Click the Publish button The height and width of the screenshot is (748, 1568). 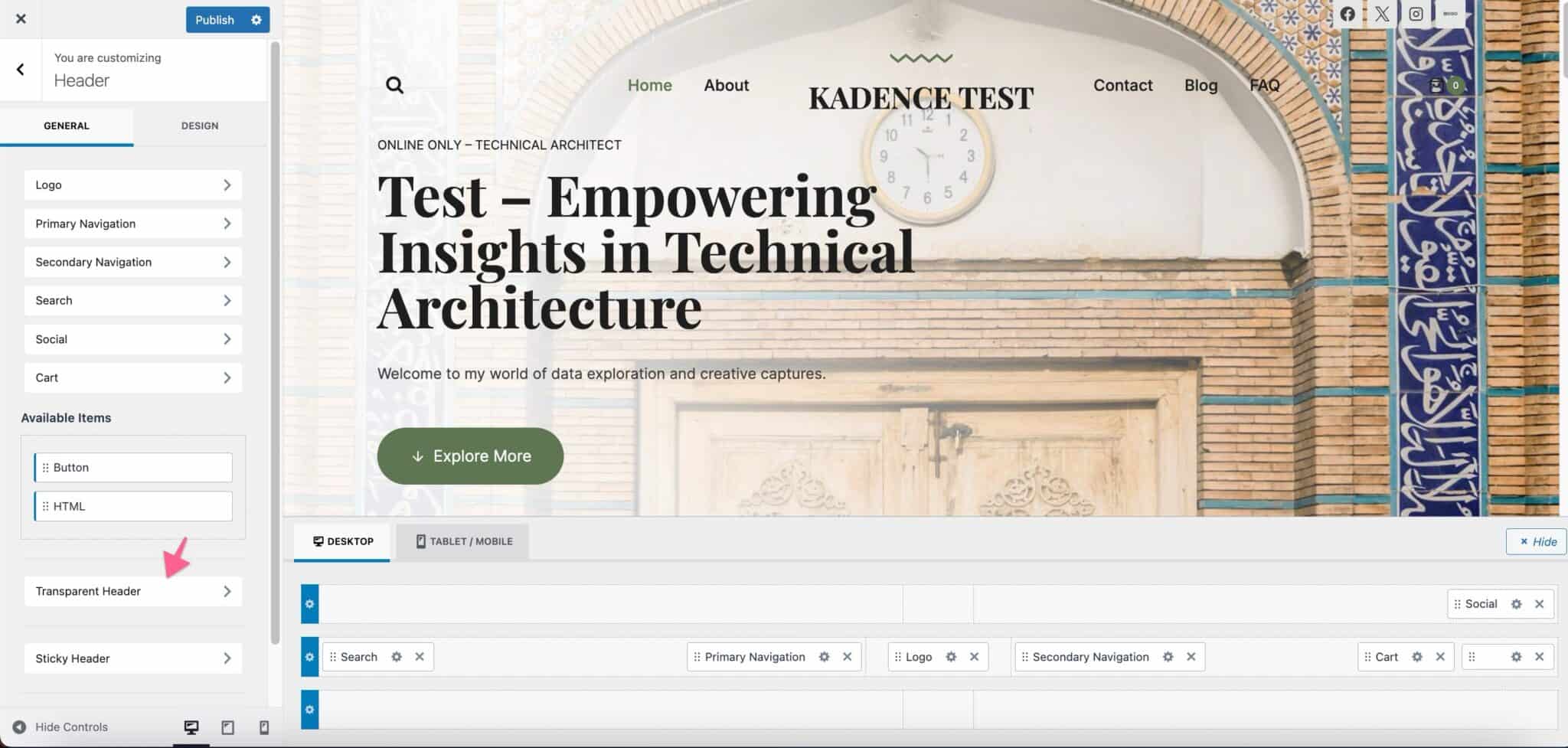214,20
